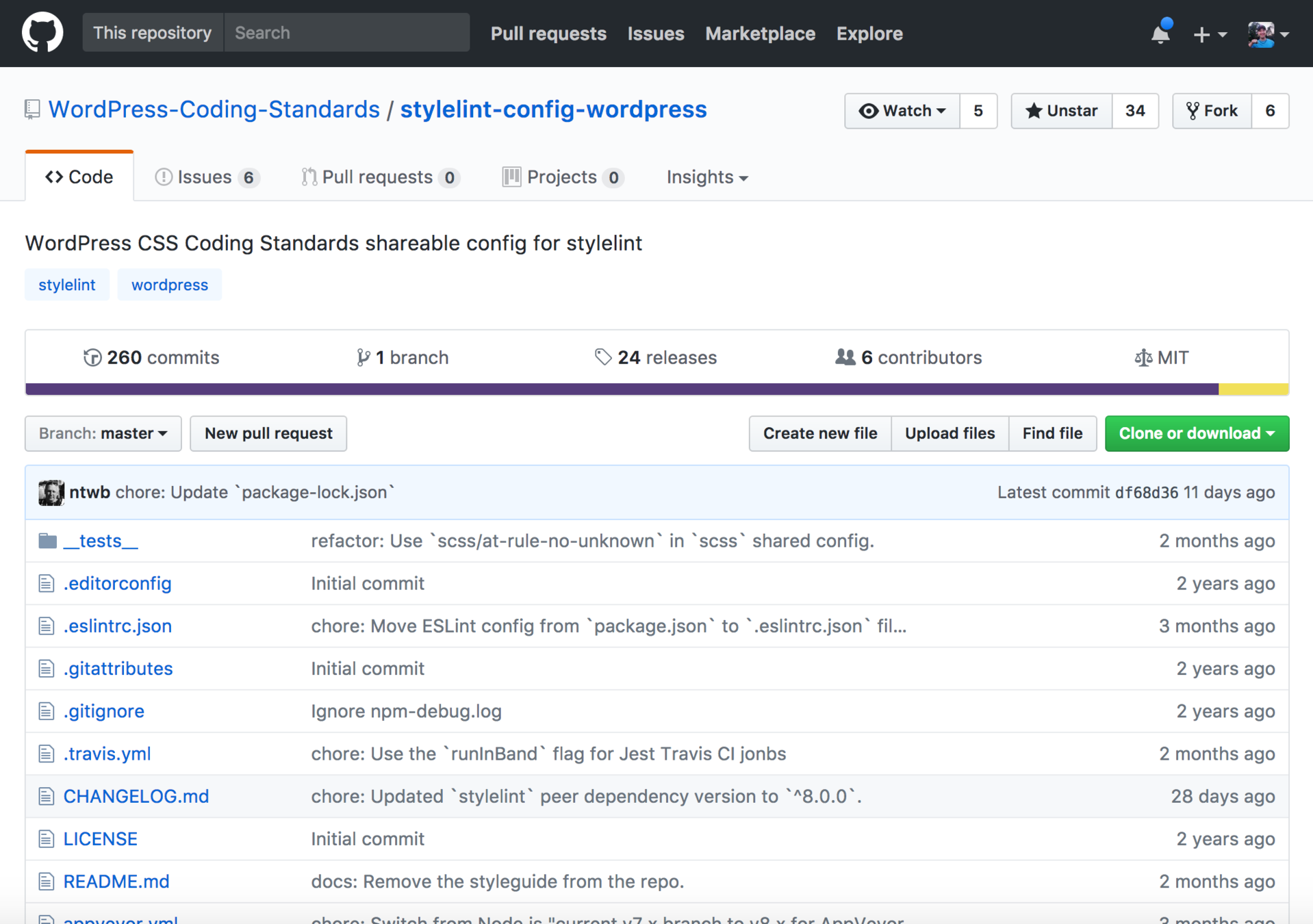1313x924 pixels.
Task: Open Issues in top navigation
Action: point(656,33)
